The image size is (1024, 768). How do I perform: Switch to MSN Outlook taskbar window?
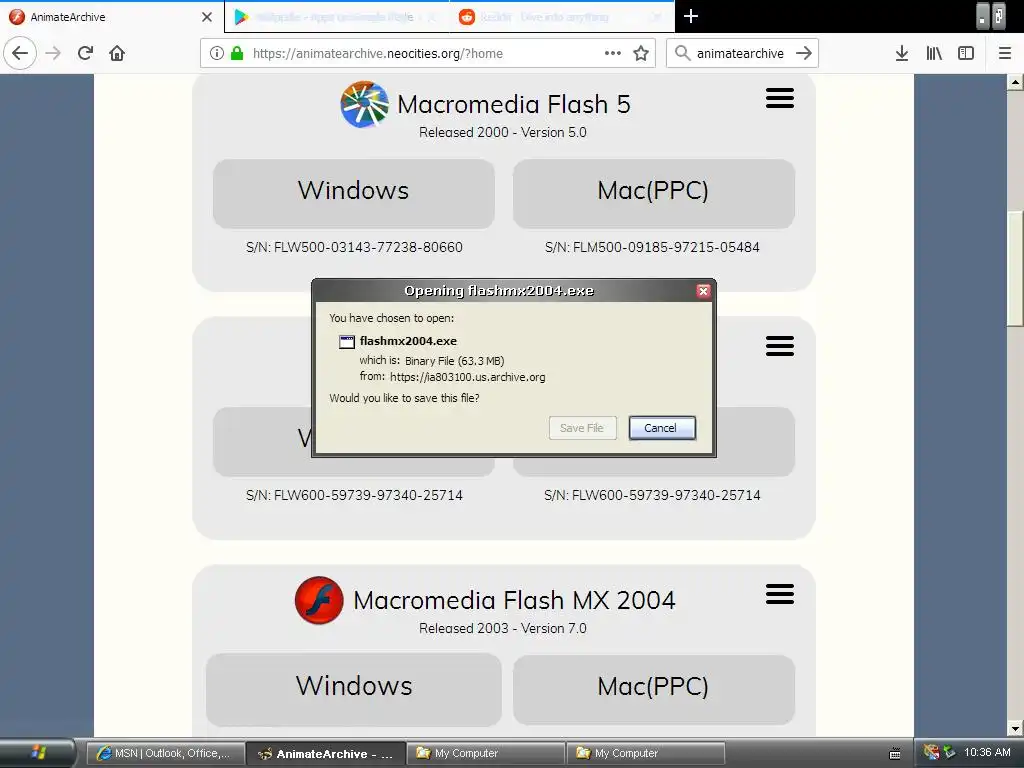click(166, 754)
